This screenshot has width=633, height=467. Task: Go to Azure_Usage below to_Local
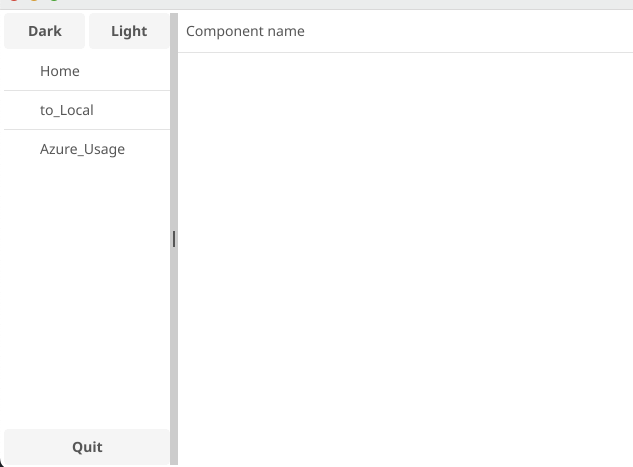coord(87,149)
